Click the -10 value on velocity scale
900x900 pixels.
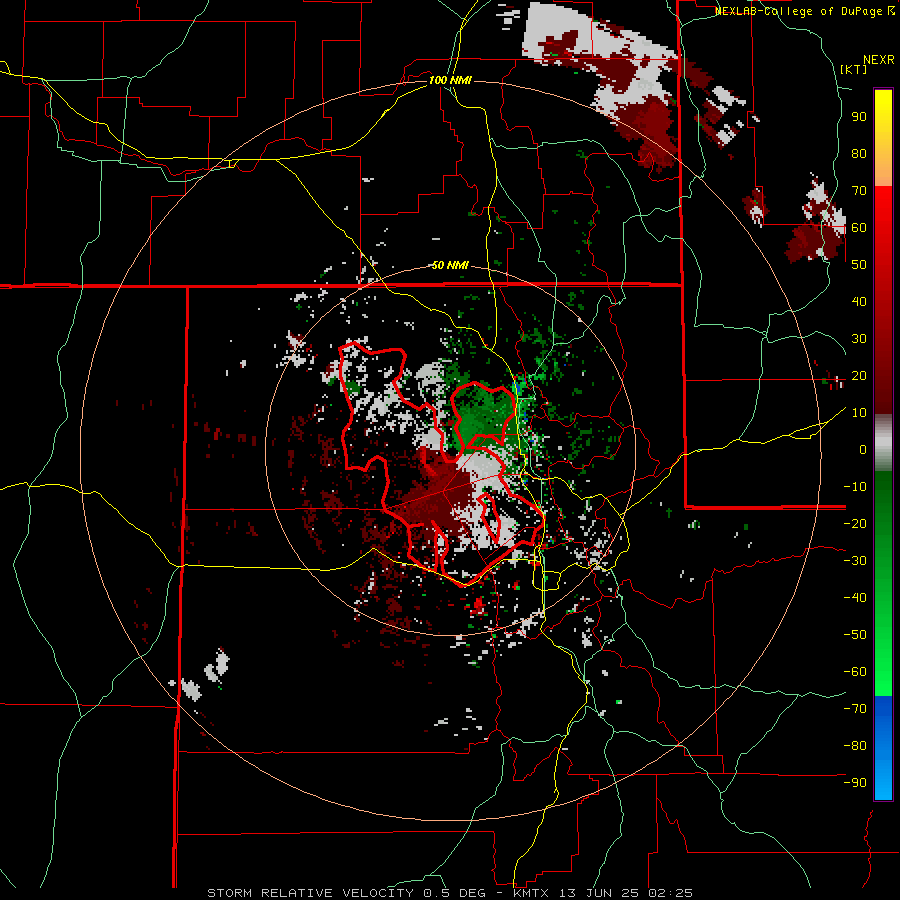[x=855, y=487]
